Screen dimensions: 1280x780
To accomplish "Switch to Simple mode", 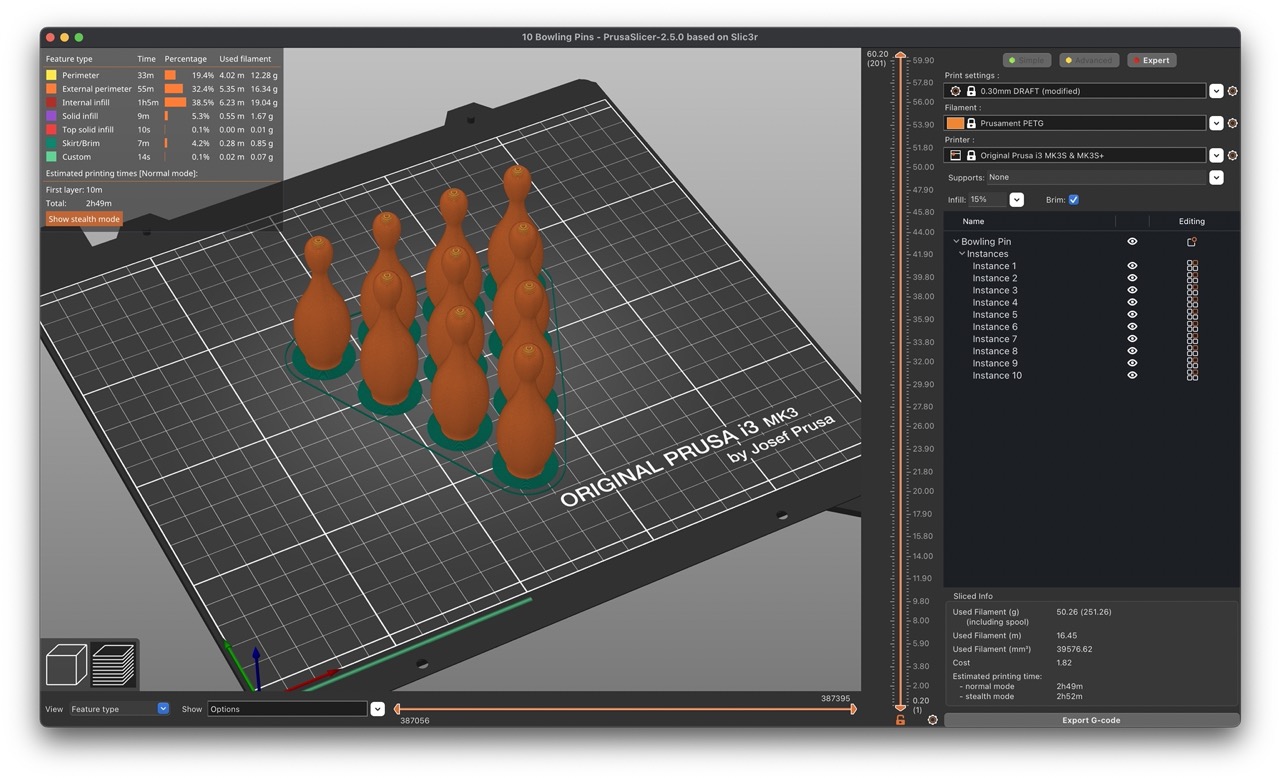I will click(x=1027, y=60).
